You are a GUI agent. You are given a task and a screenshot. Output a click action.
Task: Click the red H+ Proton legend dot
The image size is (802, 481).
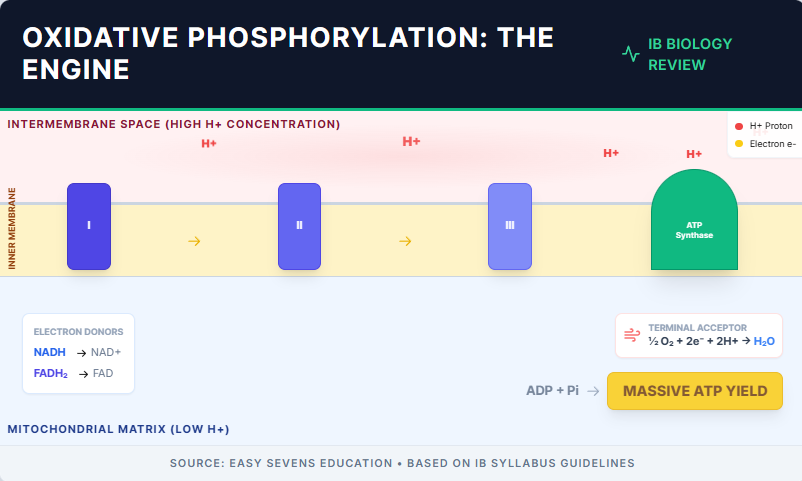tap(739, 126)
